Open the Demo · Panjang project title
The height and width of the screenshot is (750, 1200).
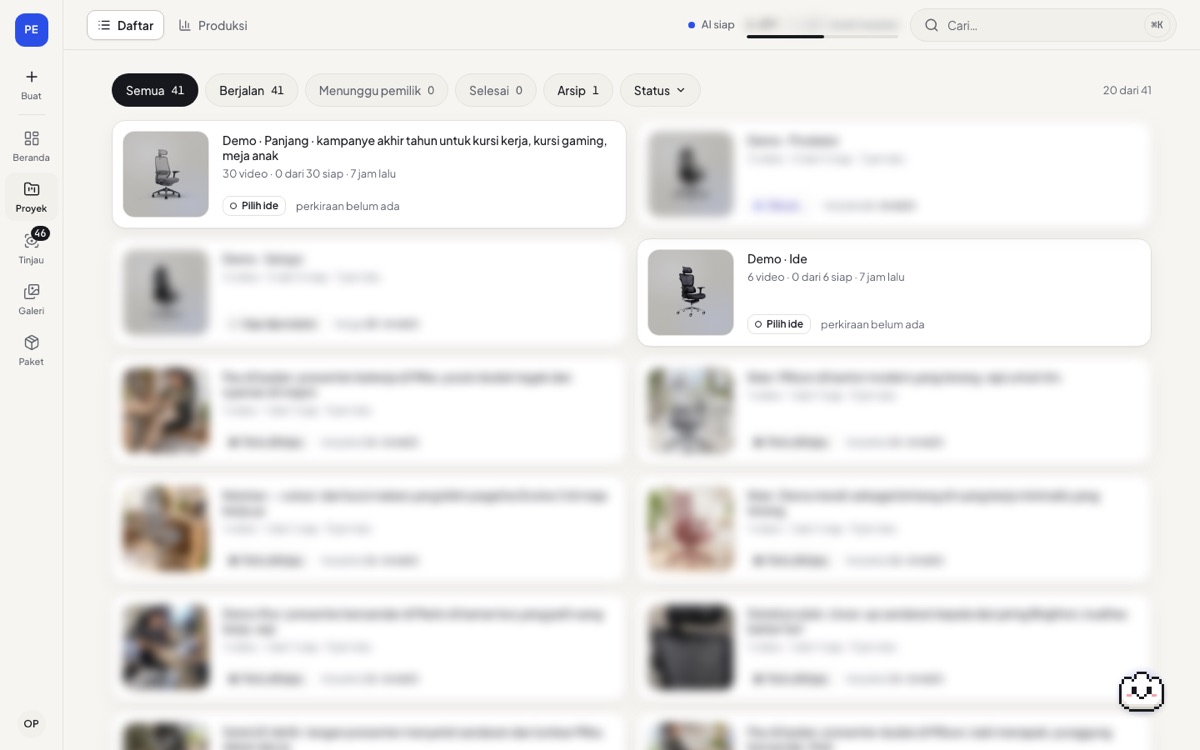point(414,148)
